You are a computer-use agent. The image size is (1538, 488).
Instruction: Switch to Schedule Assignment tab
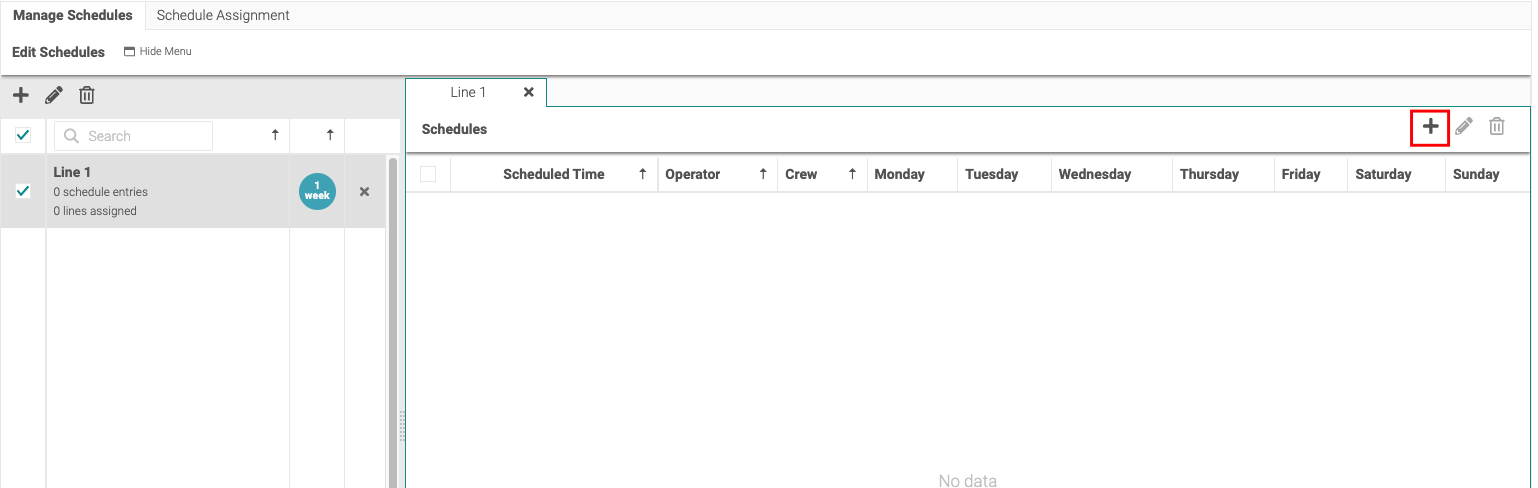pos(223,15)
